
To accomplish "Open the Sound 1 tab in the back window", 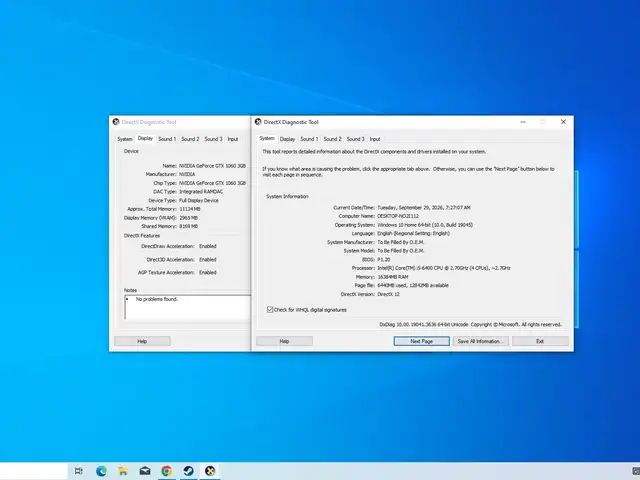I will pyautogui.click(x=167, y=139).
